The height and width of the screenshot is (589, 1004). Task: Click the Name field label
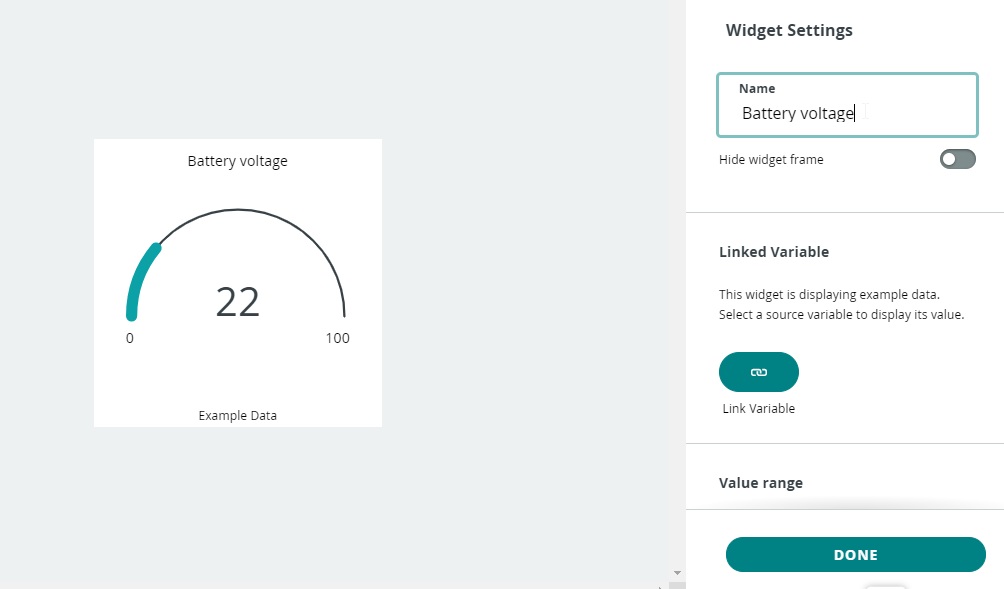[757, 88]
